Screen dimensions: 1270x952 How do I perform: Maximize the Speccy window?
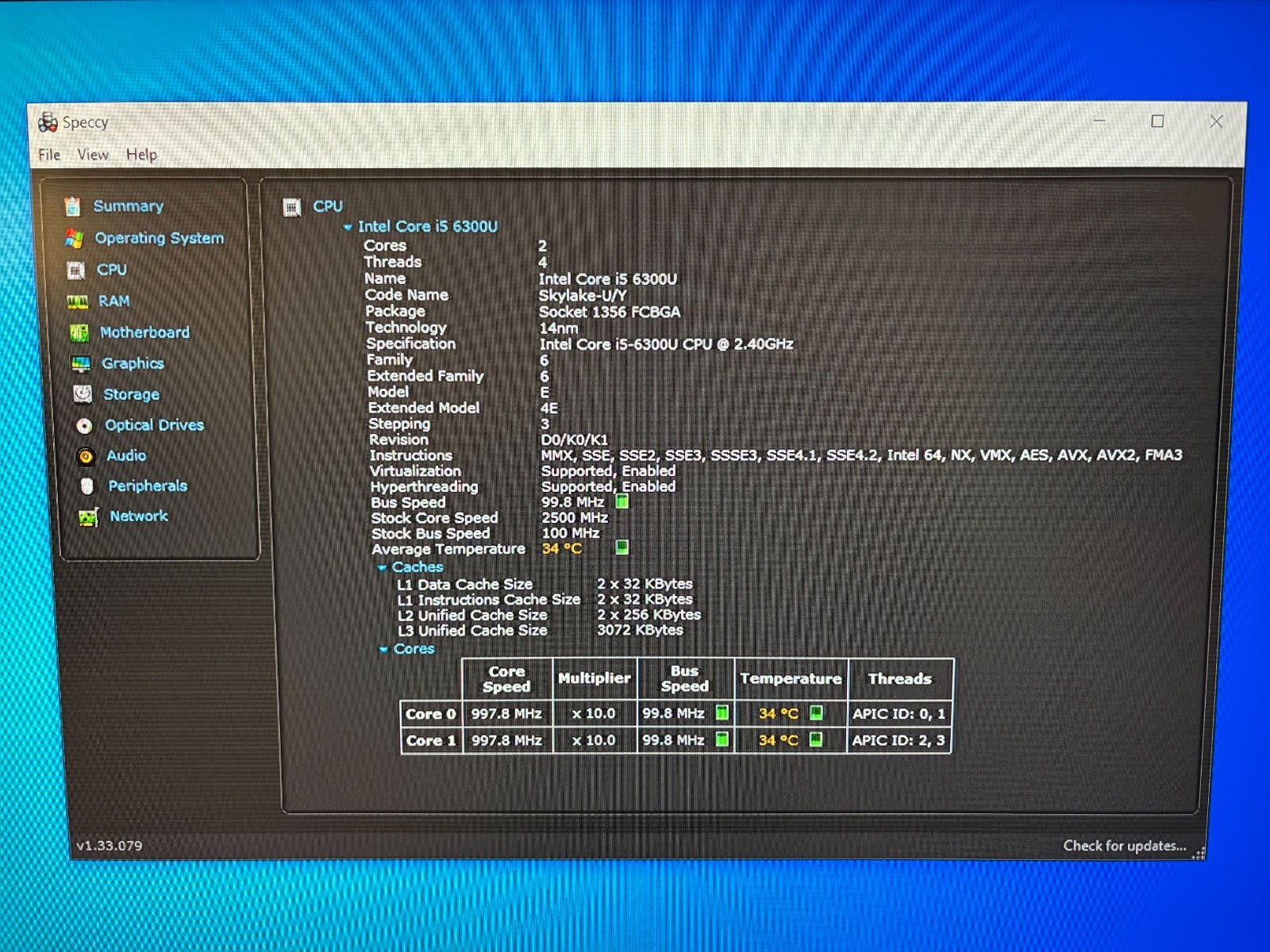(x=1158, y=121)
